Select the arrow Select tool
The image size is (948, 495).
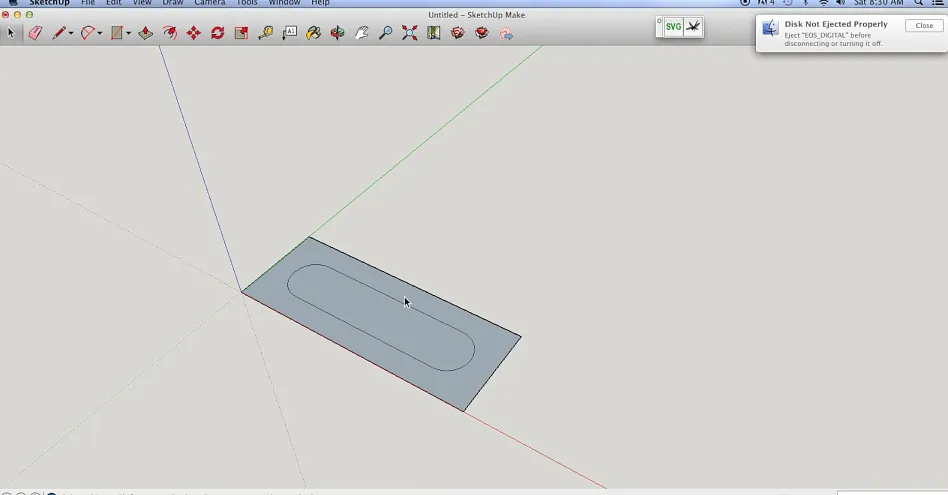click(11, 33)
